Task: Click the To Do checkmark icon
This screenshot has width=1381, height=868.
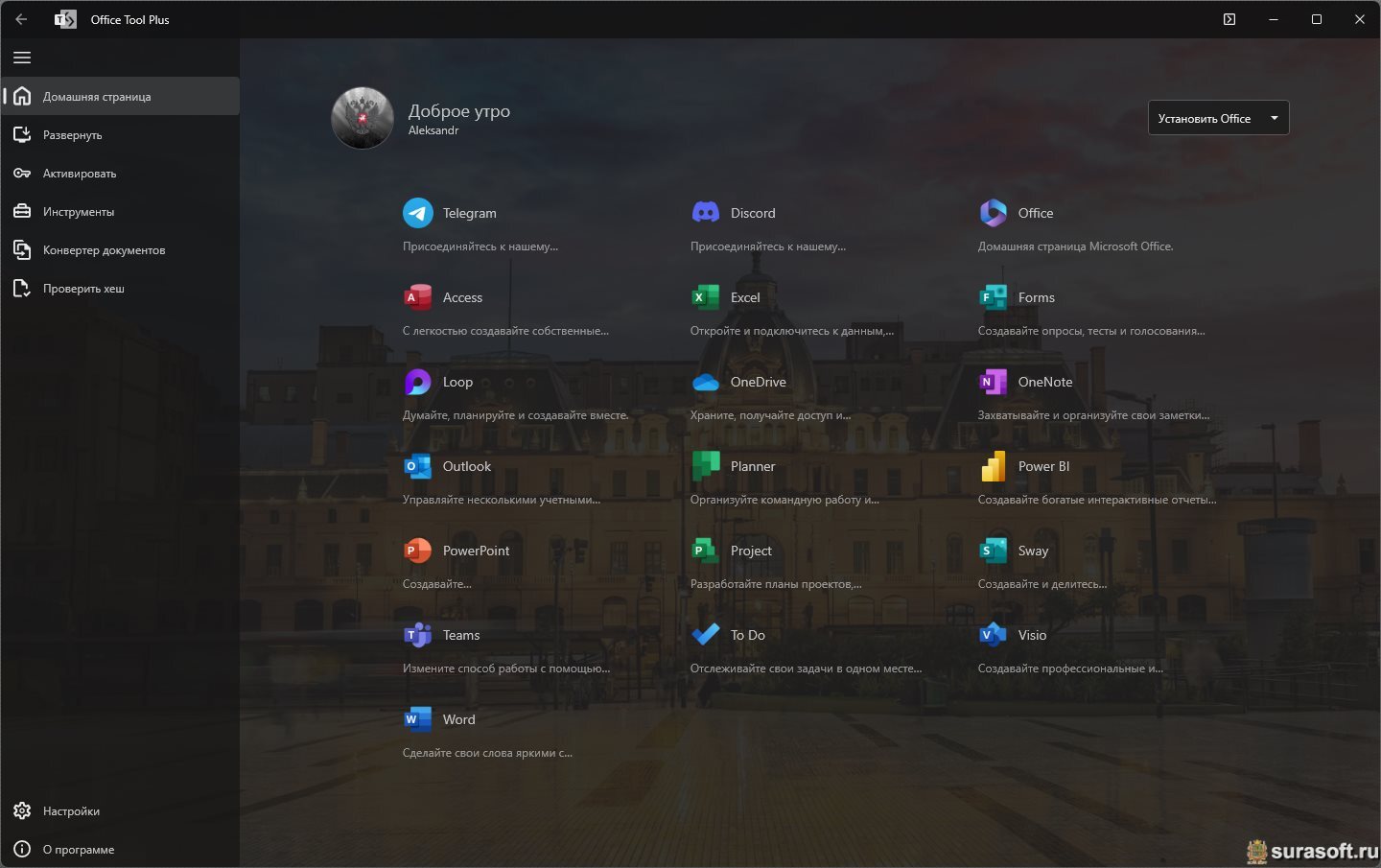Action: pos(706,635)
